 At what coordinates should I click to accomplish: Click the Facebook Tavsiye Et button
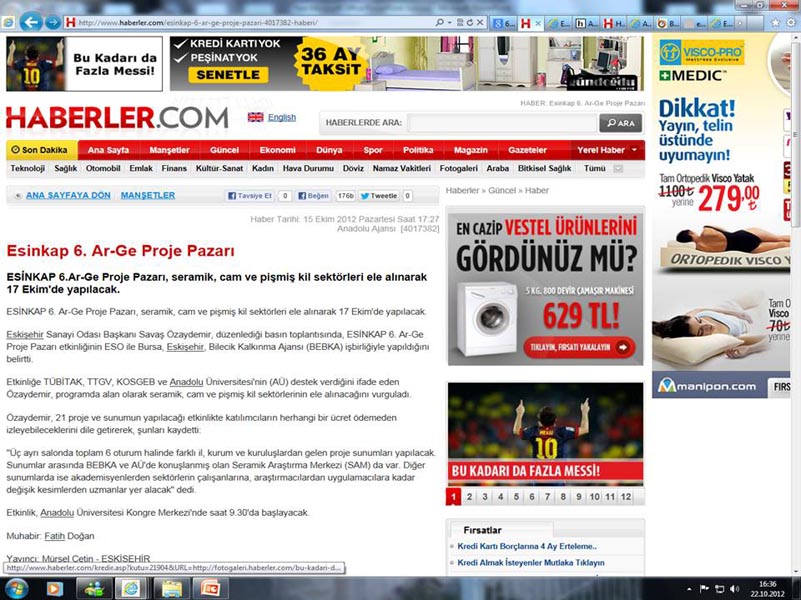click(x=250, y=196)
